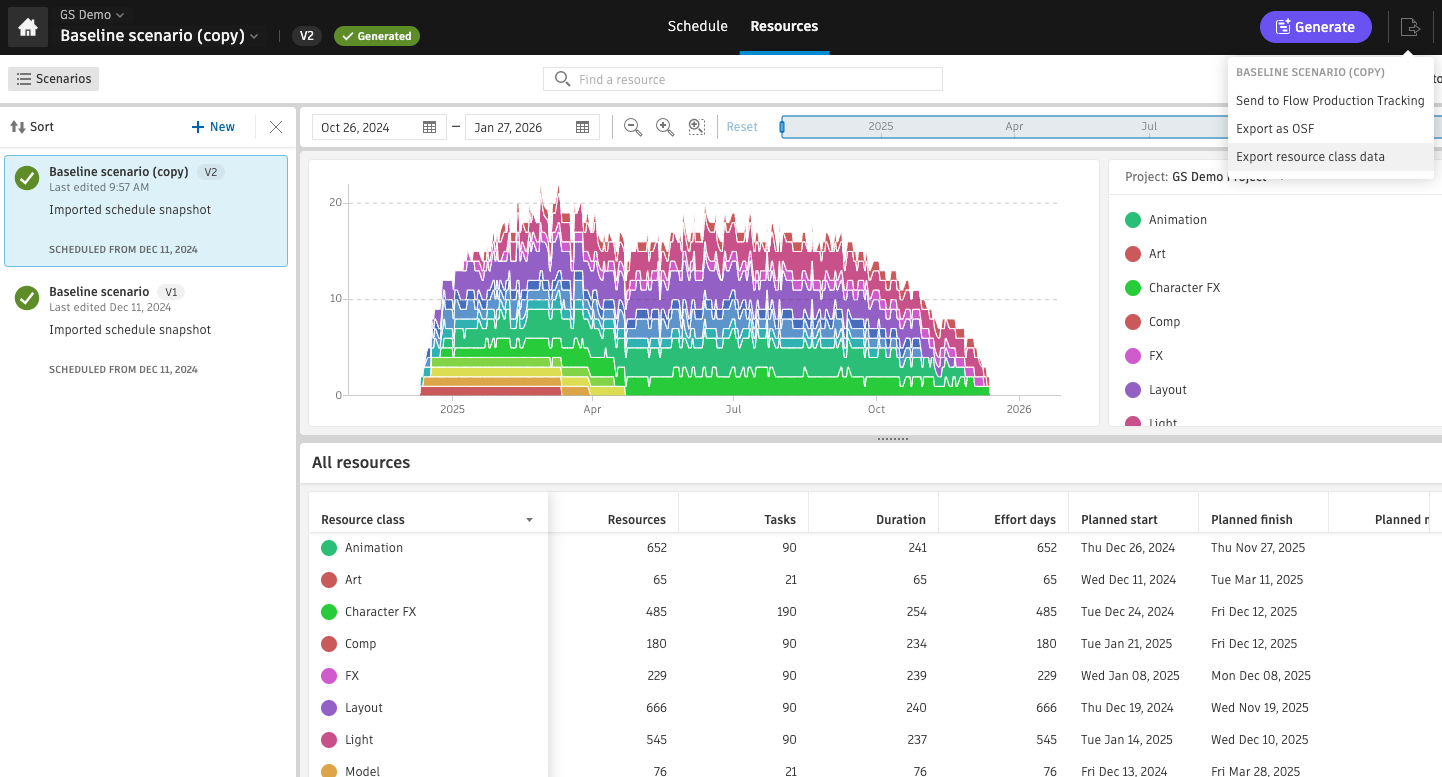Click the Planned finish column header
This screenshot has height=777, width=1442.
tap(1252, 520)
